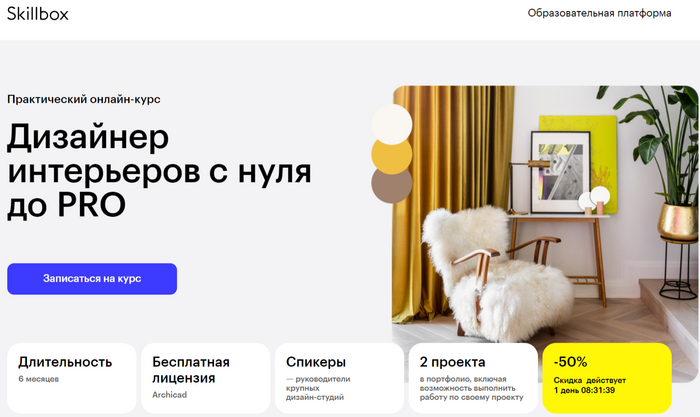Select the brown color swatch circle
Screen dimensions: 700x417
(x=392, y=185)
